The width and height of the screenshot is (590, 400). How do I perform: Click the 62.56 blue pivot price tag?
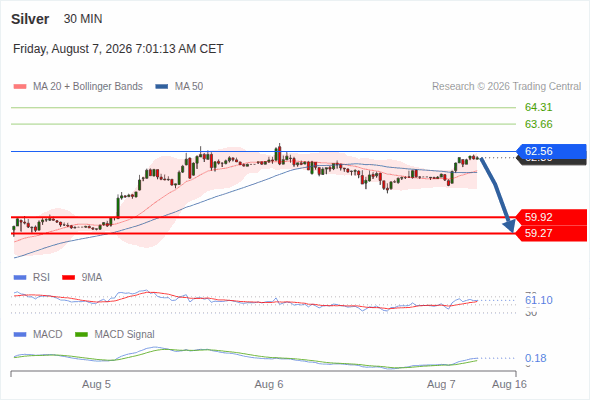(x=552, y=151)
